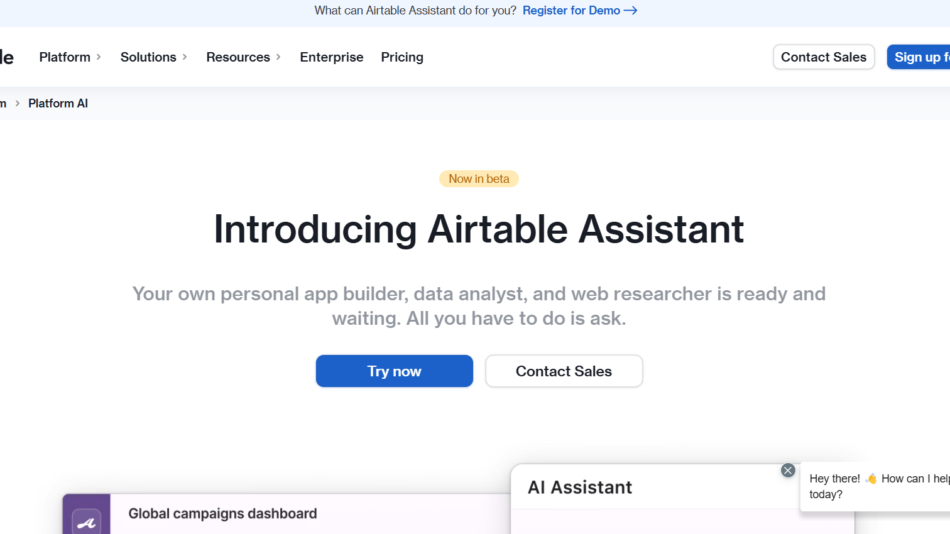Open the Enterprise page
950x534 pixels.
331,57
